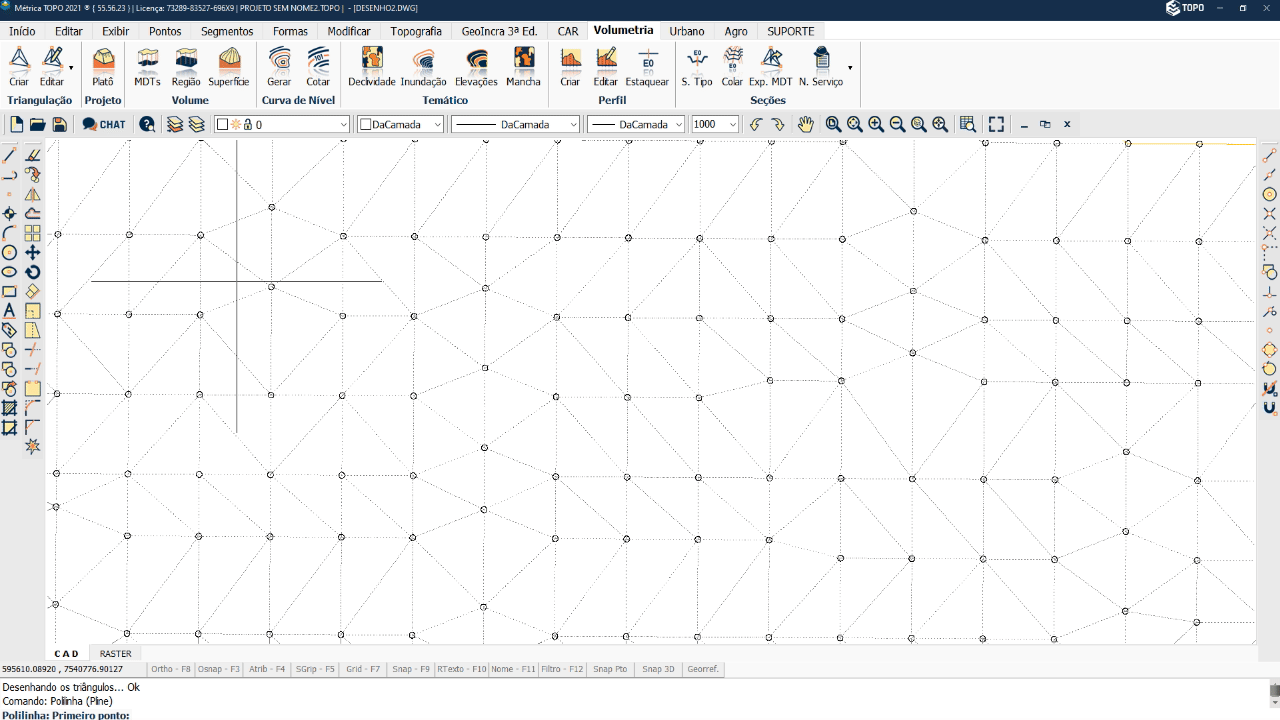
Task: Open the scale 1000 dropdown
Action: pyautogui.click(x=732, y=125)
